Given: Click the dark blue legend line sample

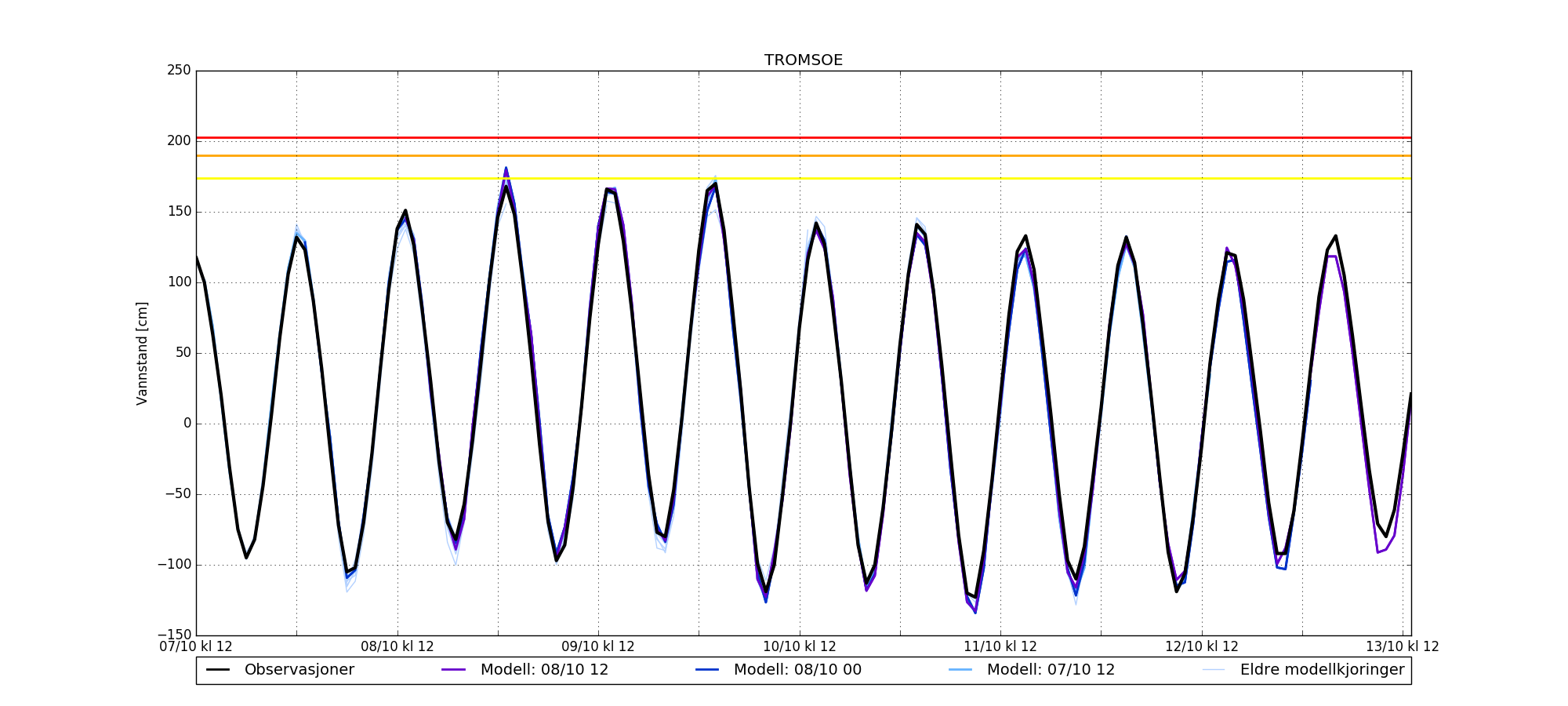Looking at the screenshot, I should point(707,670).
